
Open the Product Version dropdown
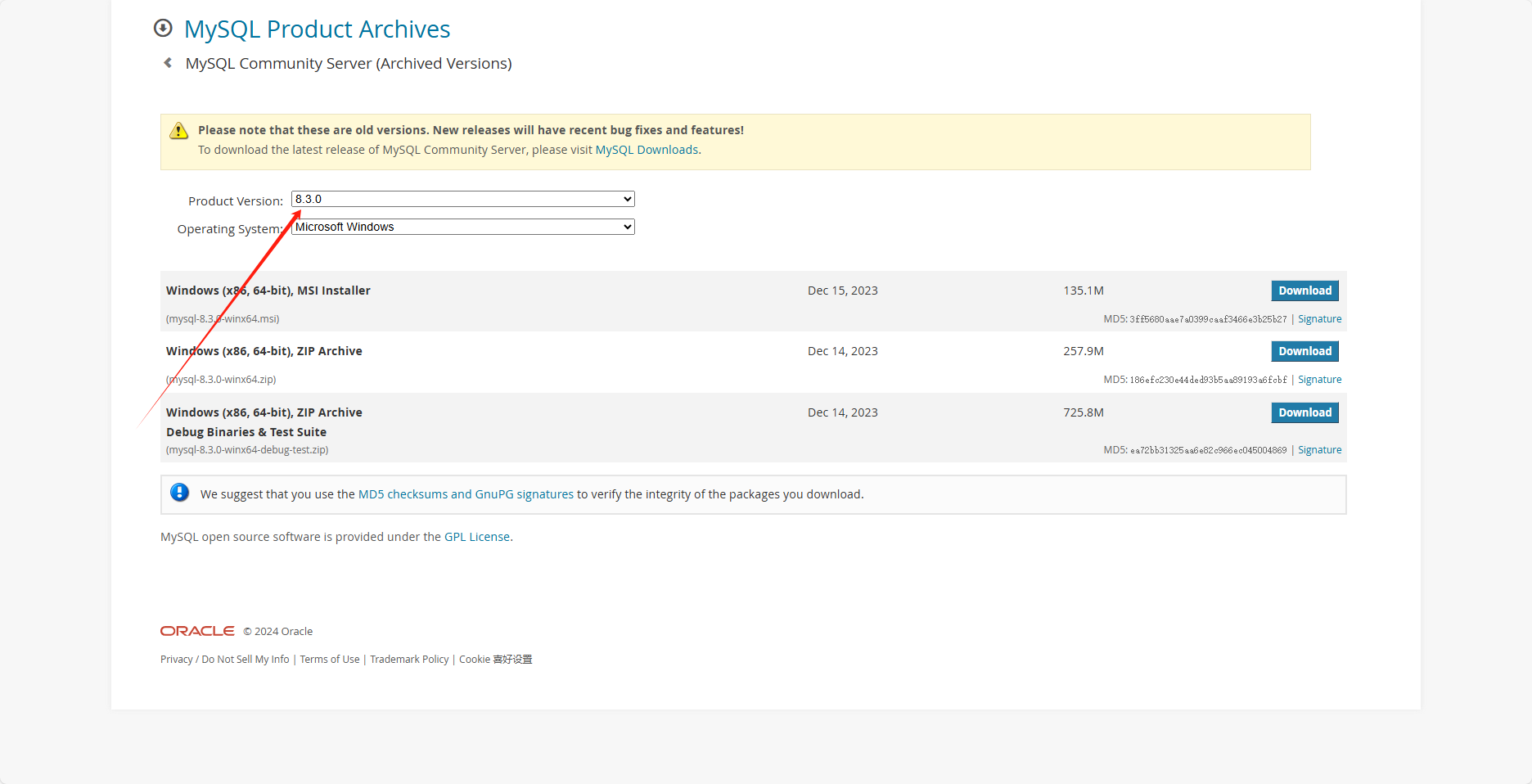pos(463,199)
